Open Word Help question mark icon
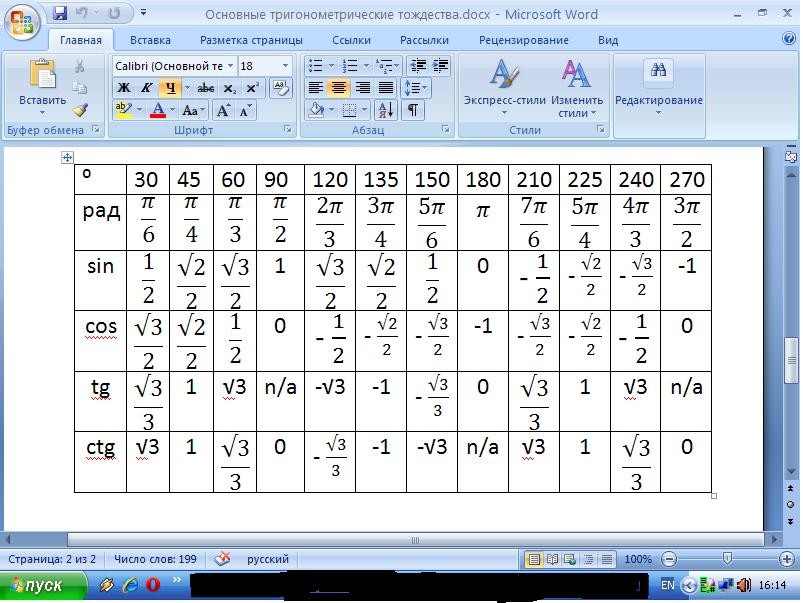The image size is (803, 603). click(789, 39)
